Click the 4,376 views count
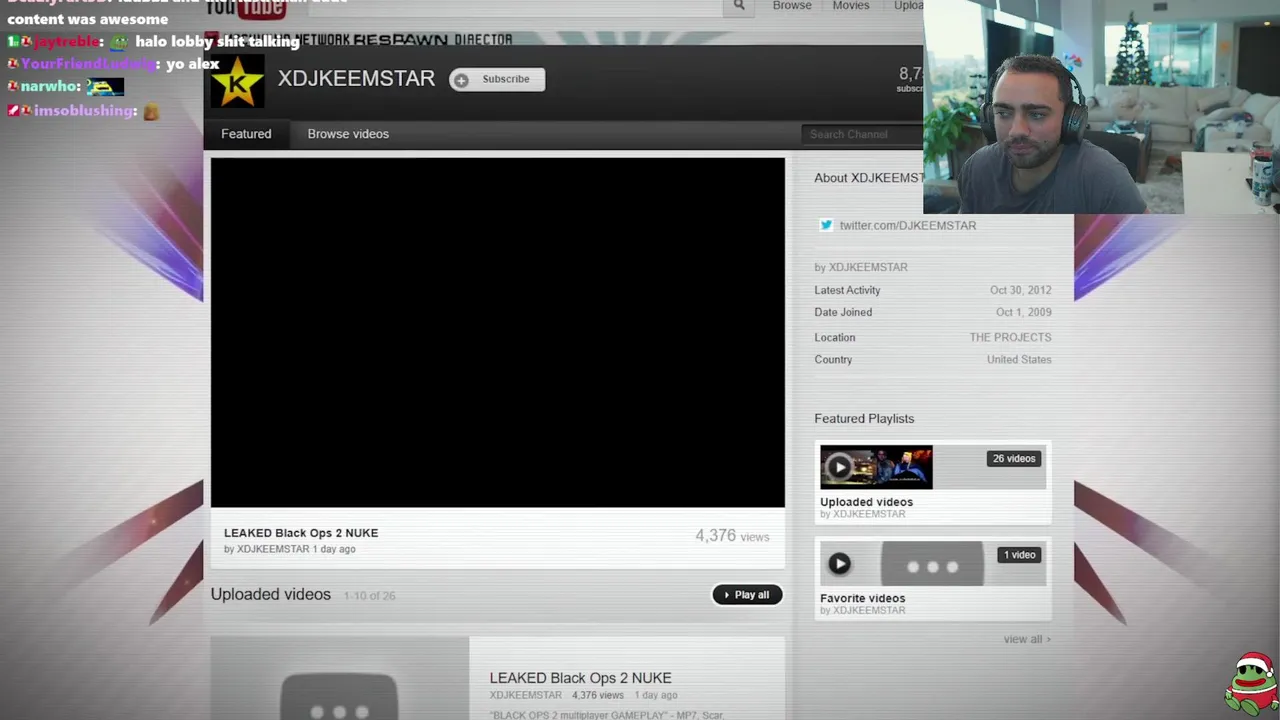This screenshot has height=720, width=1280. click(732, 536)
